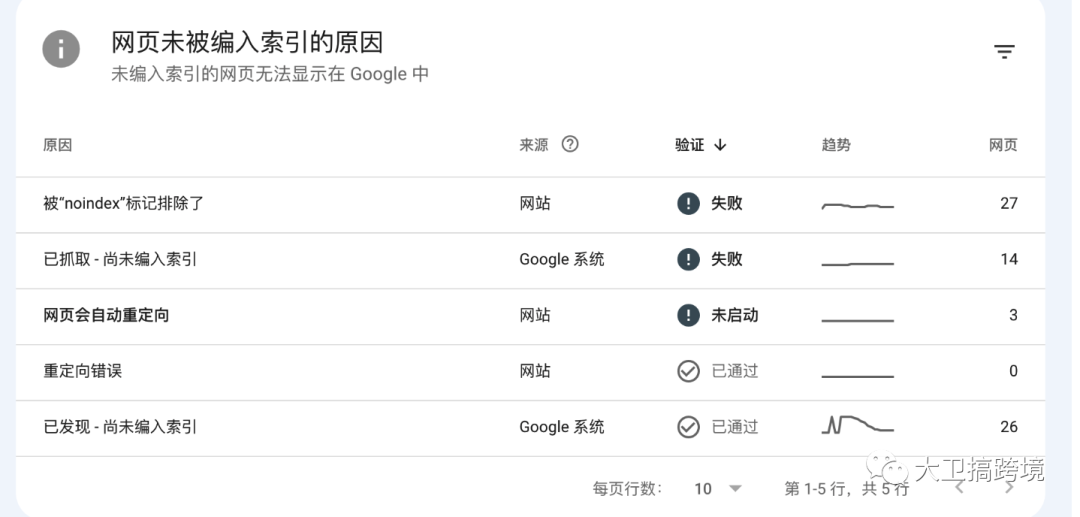This screenshot has height=517, width=1080.
Task: Click the passed checkmark in 已发现 row
Action: (688, 428)
